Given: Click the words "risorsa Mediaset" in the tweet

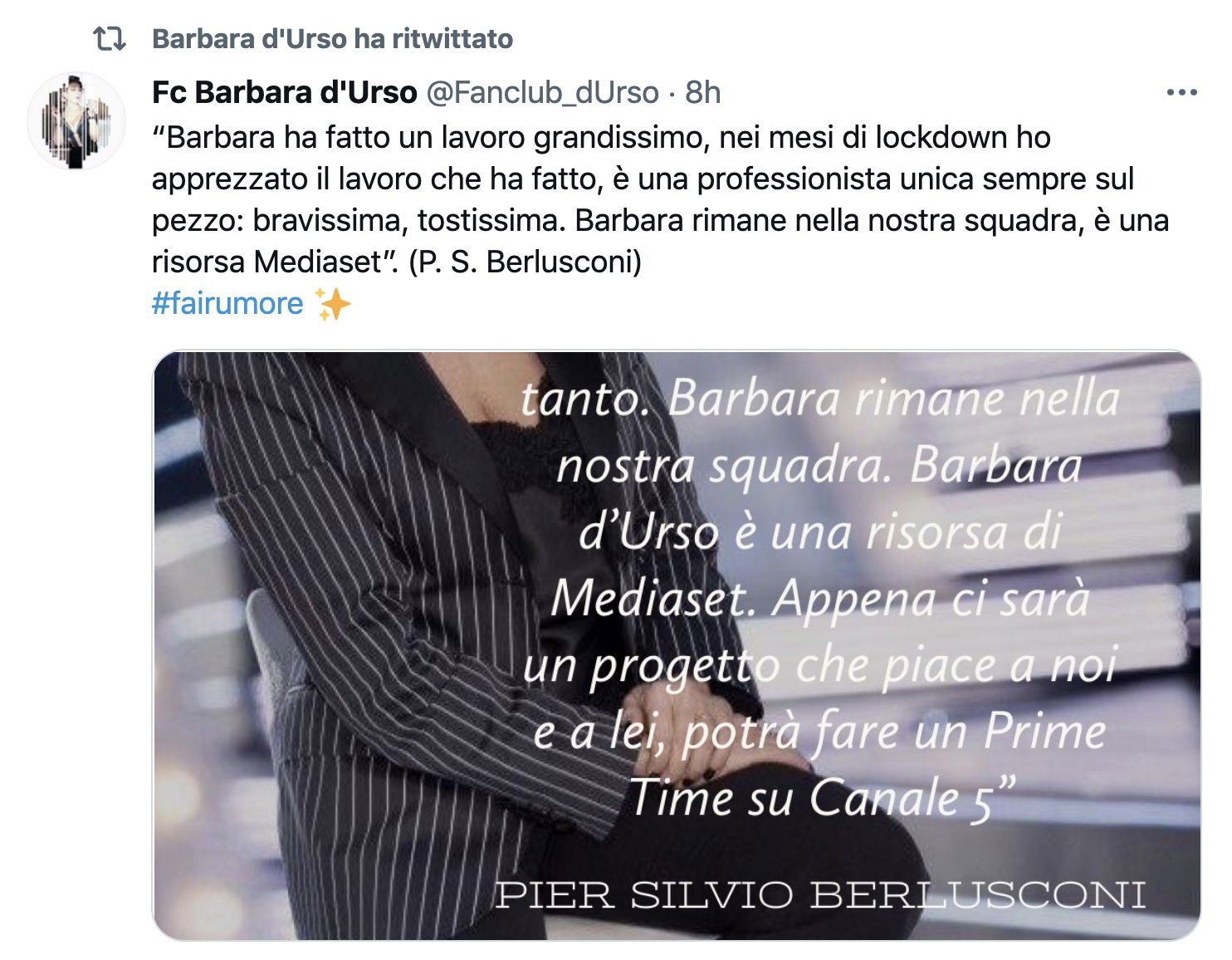Looking at the screenshot, I should click(x=266, y=262).
